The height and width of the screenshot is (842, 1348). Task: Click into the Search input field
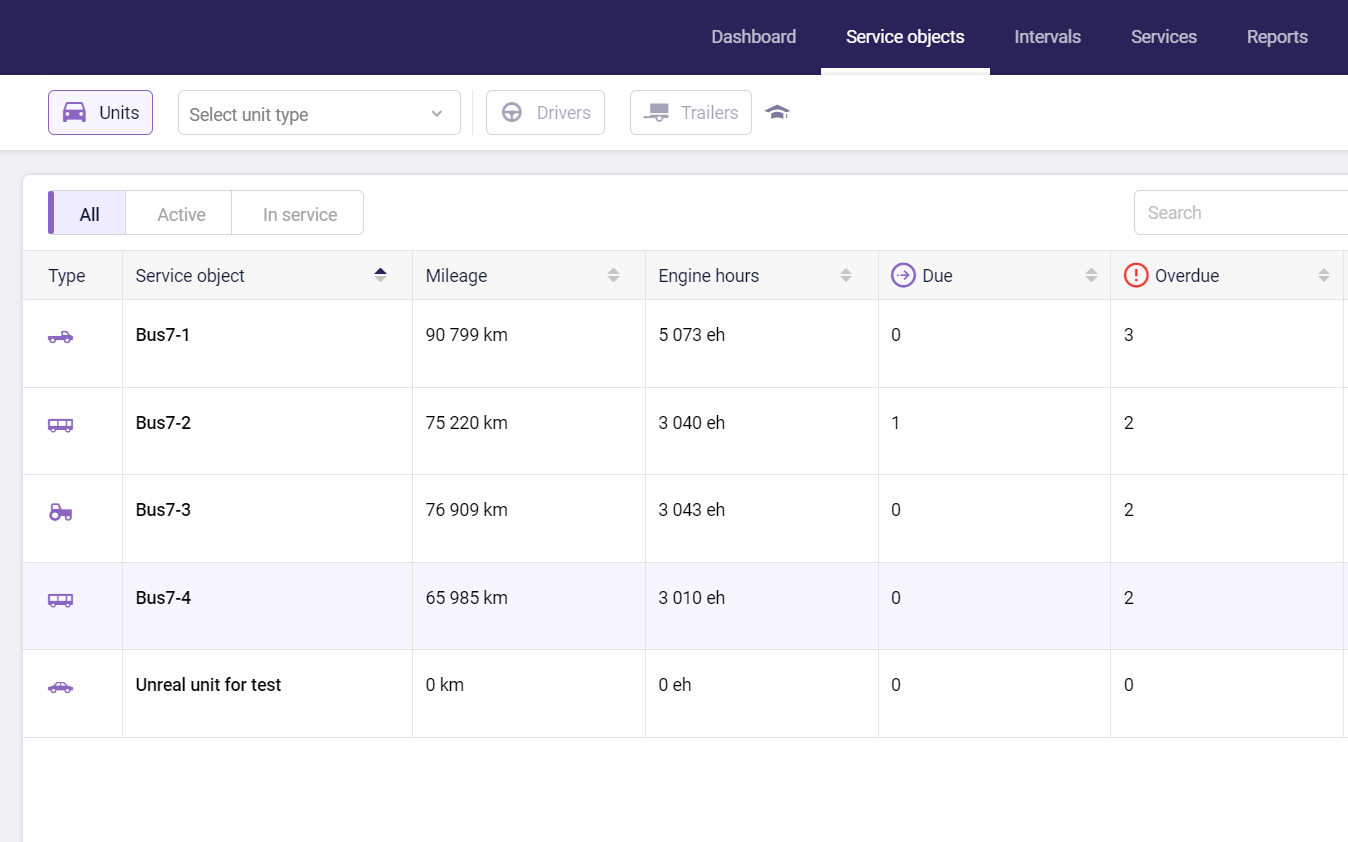click(1240, 213)
